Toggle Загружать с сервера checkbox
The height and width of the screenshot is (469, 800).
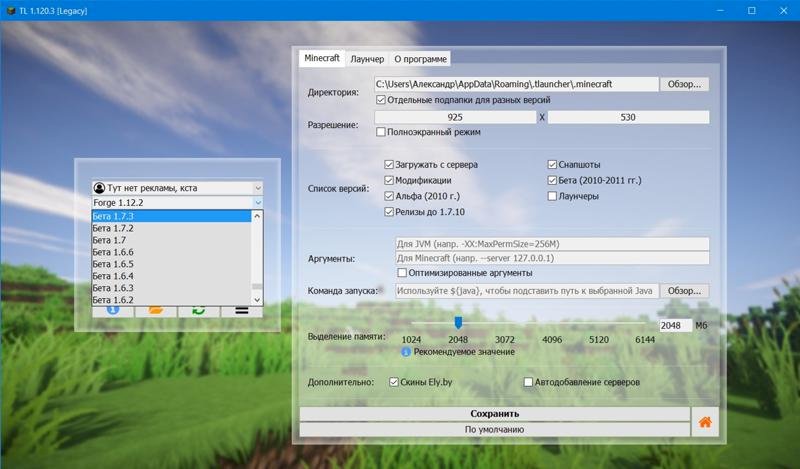pos(389,164)
